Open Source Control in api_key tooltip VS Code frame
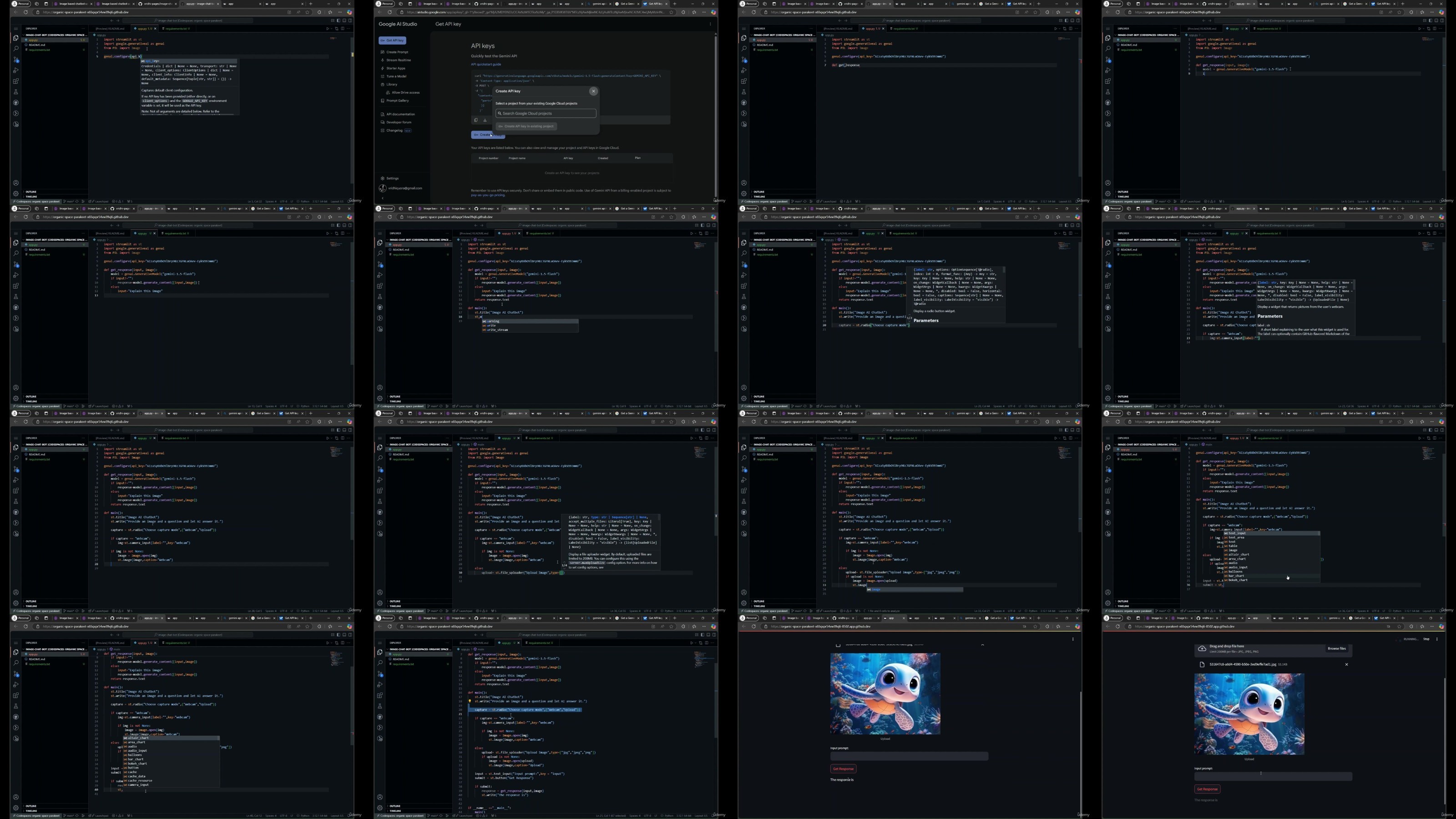1456x819 pixels. (x=16, y=59)
